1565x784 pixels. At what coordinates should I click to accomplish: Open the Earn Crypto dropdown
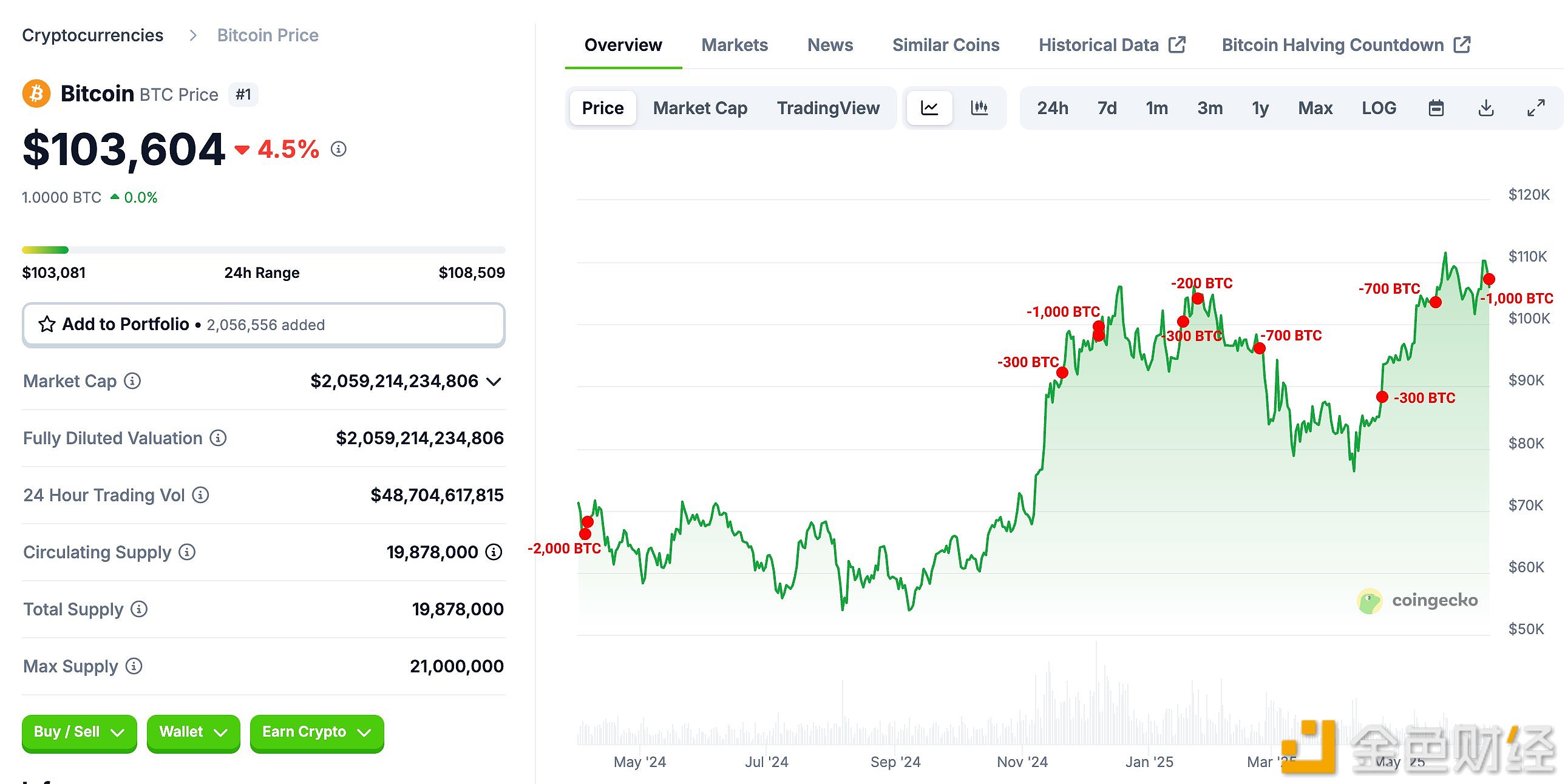coord(316,732)
